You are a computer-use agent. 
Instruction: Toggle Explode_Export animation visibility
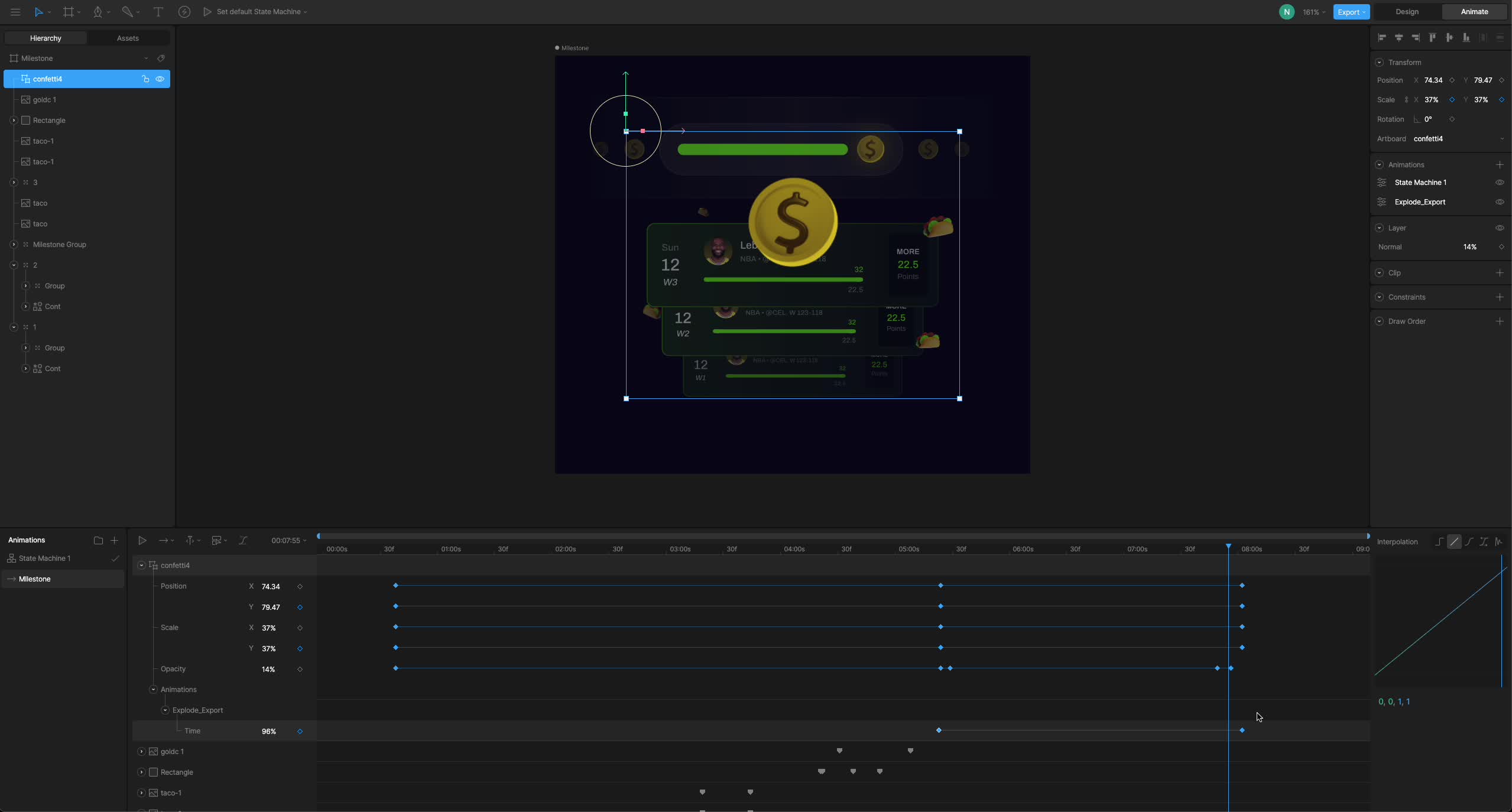click(x=1500, y=202)
